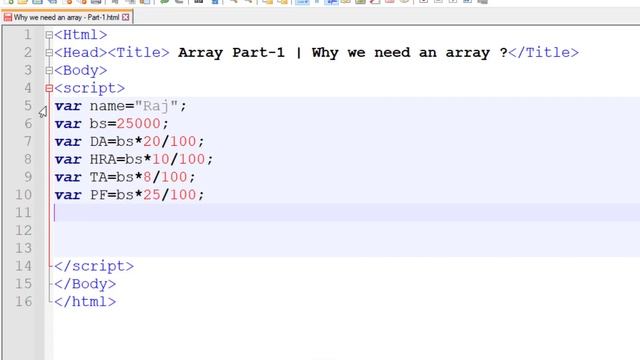Image resolution: width=640 pixels, height=360 pixels.
Task: Click the closing </Title> tag
Action: click(x=544, y=53)
